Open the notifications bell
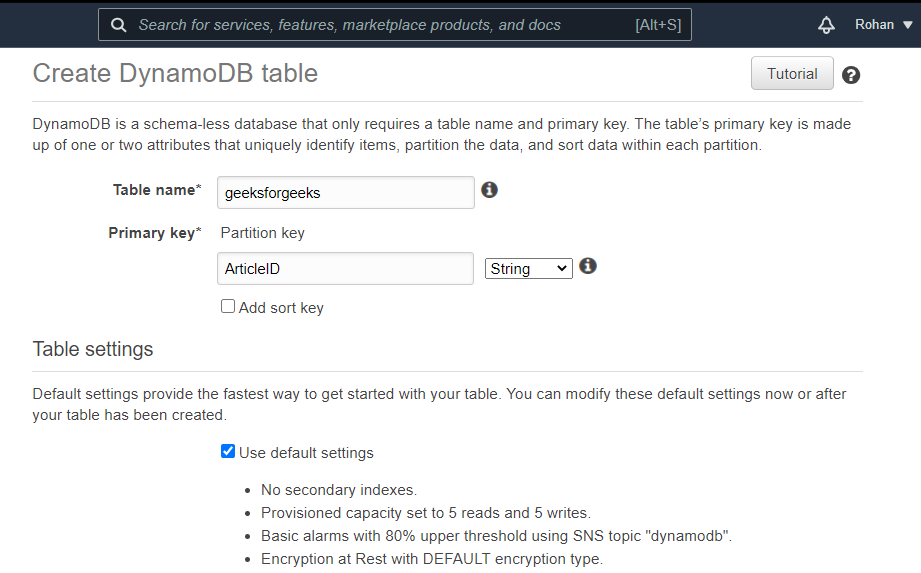 point(826,25)
